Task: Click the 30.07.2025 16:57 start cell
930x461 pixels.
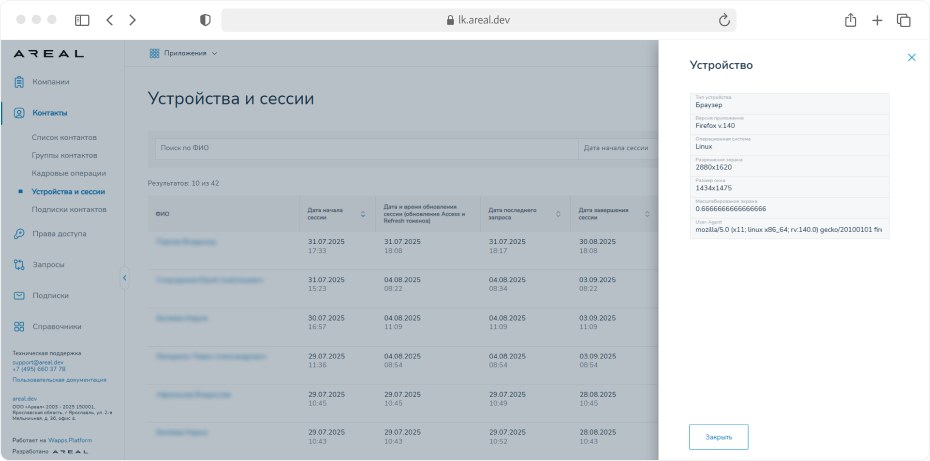Action: [x=326, y=322]
